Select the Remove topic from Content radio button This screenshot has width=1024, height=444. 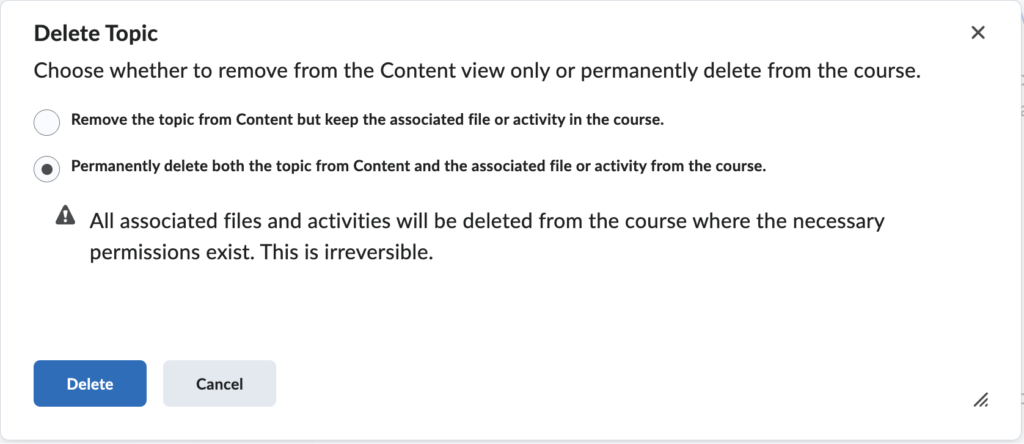point(47,122)
